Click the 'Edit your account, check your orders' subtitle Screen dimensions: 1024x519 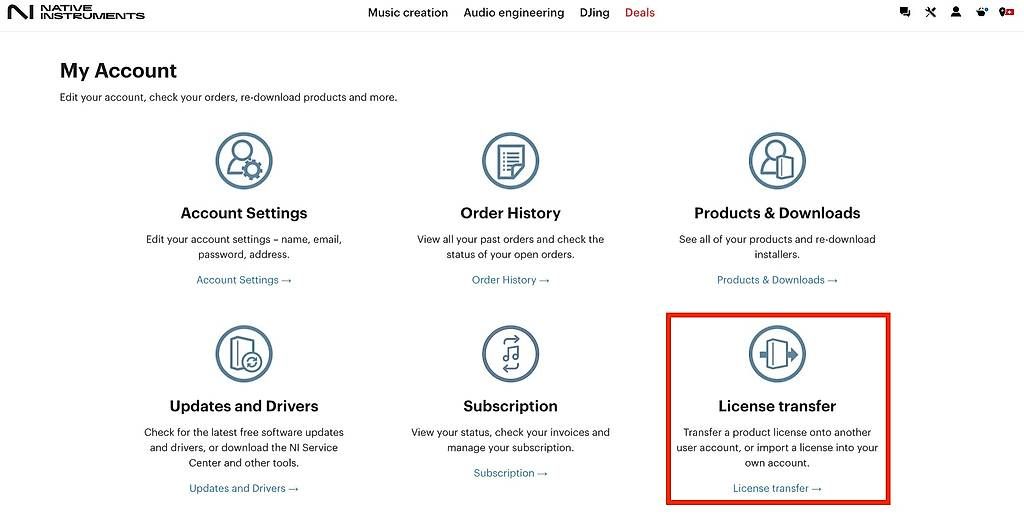coord(229,97)
